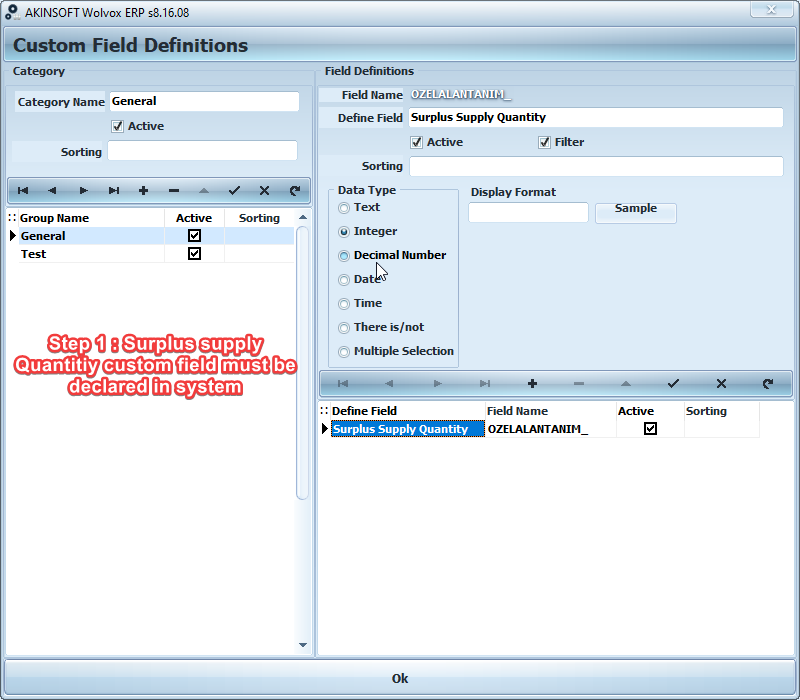Click the Category Sorting input field
This screenshot has width=800, height=700.
(203, 151)
